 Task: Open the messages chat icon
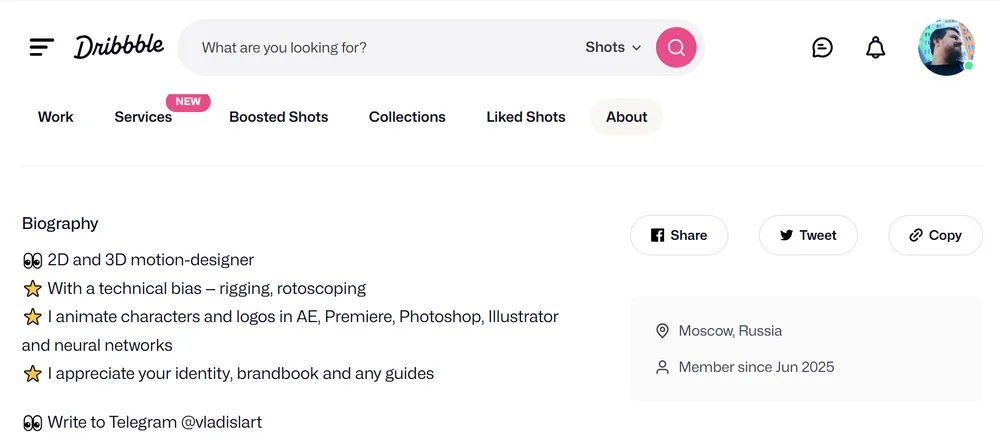tap(822, 47)
